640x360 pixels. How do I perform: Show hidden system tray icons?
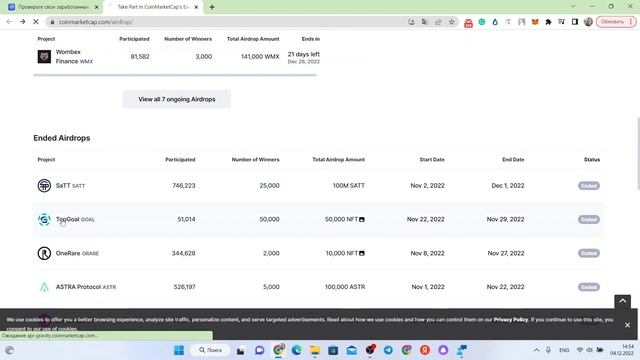pos(536,350)
